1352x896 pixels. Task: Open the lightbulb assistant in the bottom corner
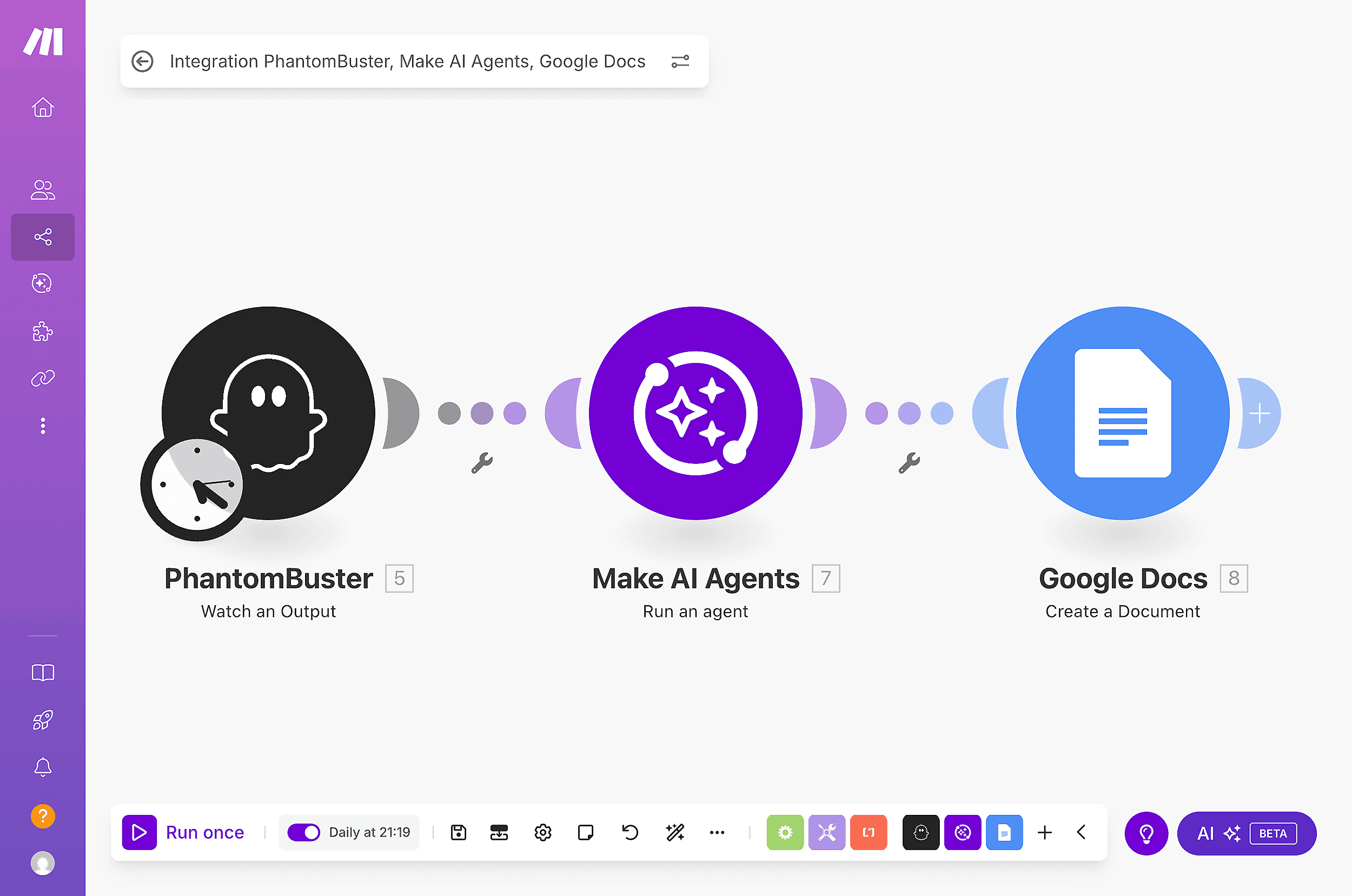point(1146,833)
